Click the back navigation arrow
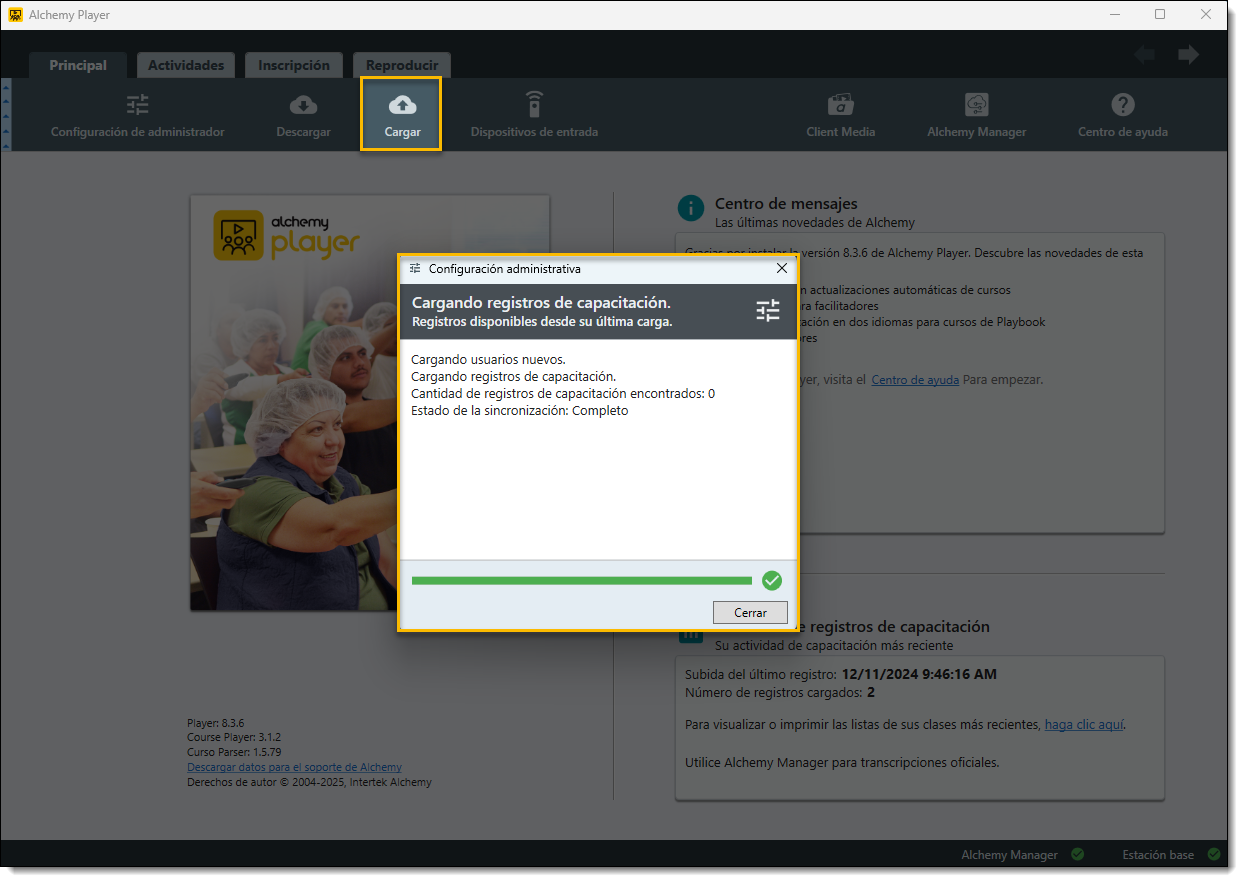Image resolution: width=1243 pixels, height=882 pixels. tap(1144, 55)
